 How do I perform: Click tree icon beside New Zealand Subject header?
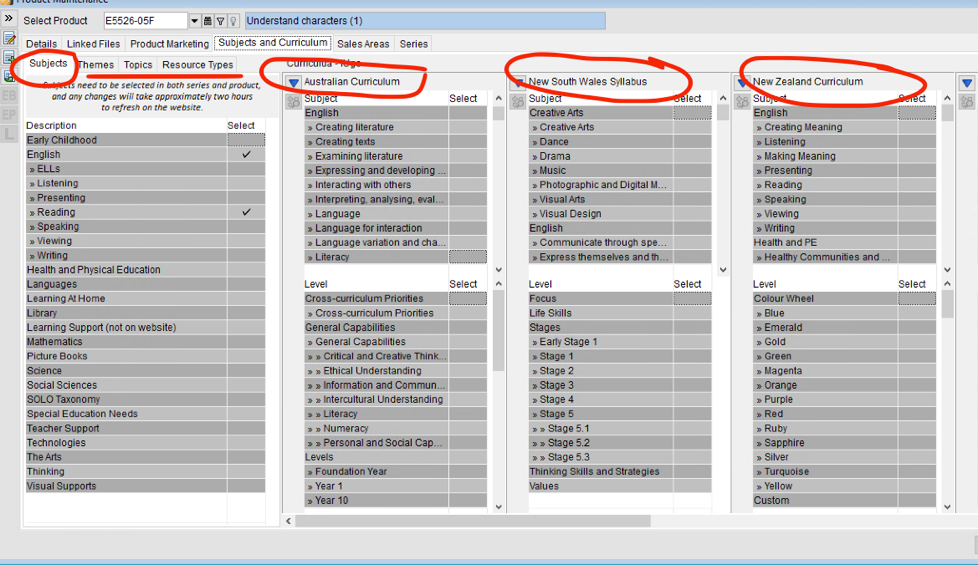(742, 102)
